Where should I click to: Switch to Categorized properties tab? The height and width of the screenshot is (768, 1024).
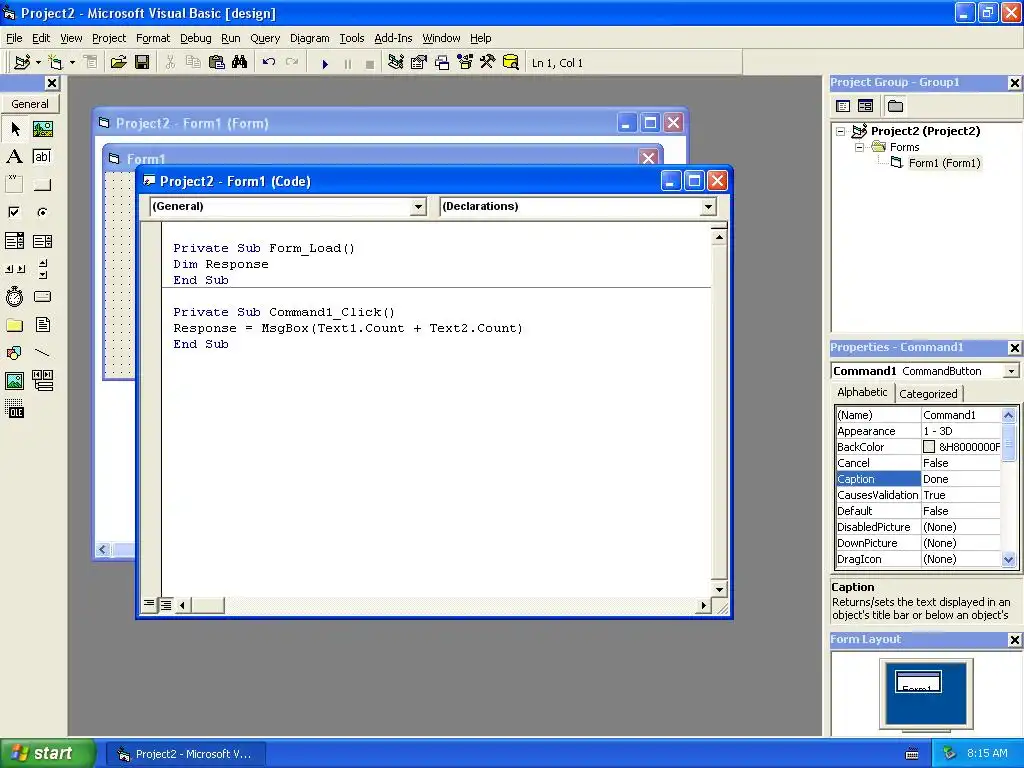pos(928,394)
